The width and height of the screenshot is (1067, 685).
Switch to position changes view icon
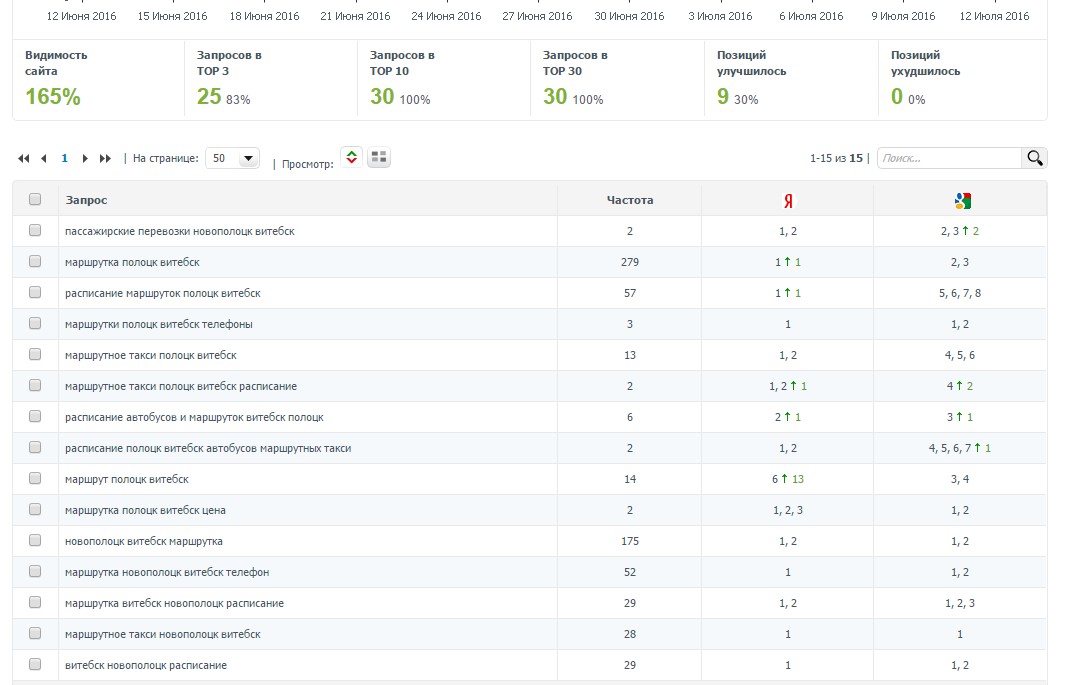pos(351,157)
